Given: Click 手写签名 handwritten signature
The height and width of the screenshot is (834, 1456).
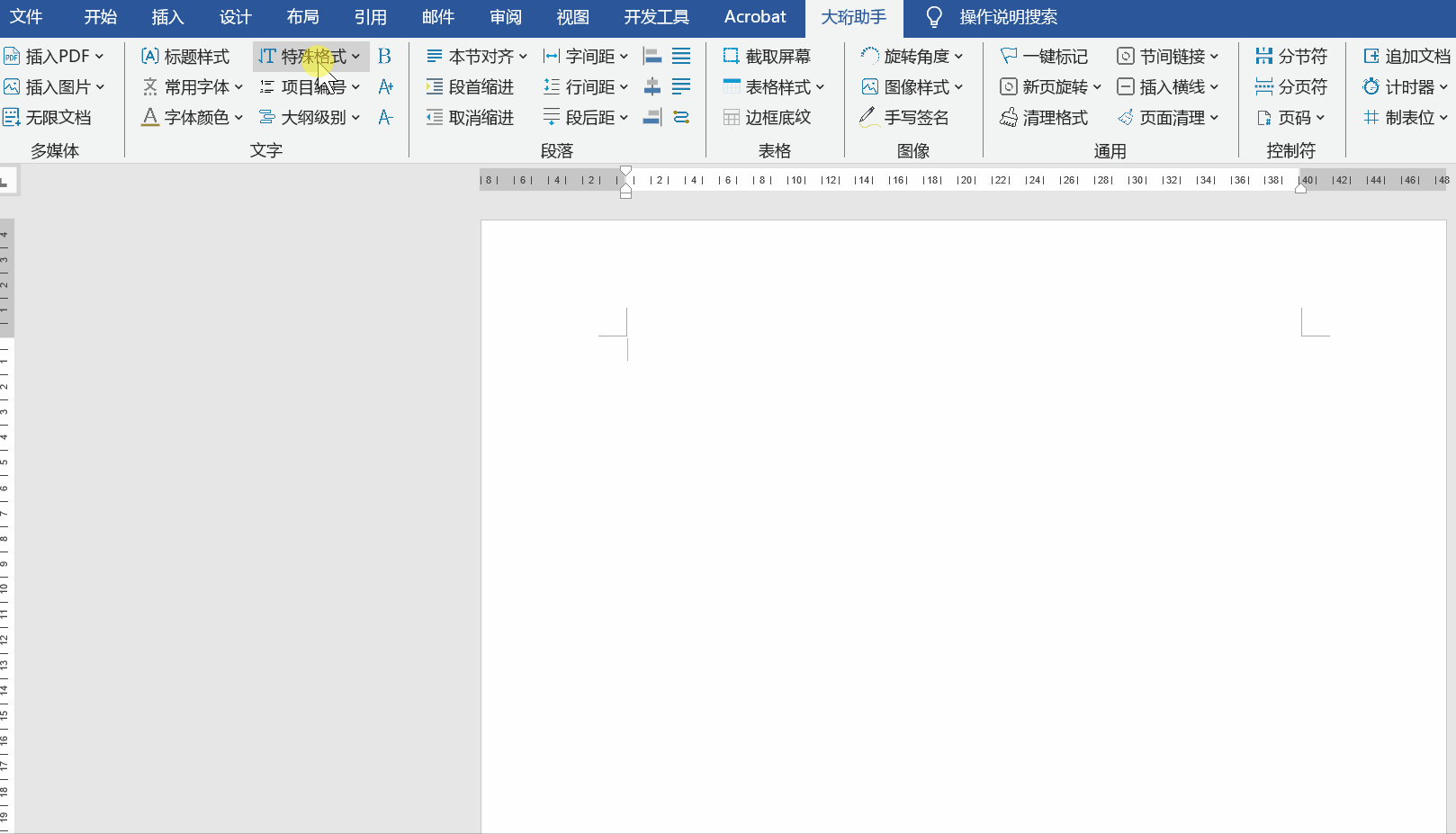Looking at the screenshot, I should (904, 118).
